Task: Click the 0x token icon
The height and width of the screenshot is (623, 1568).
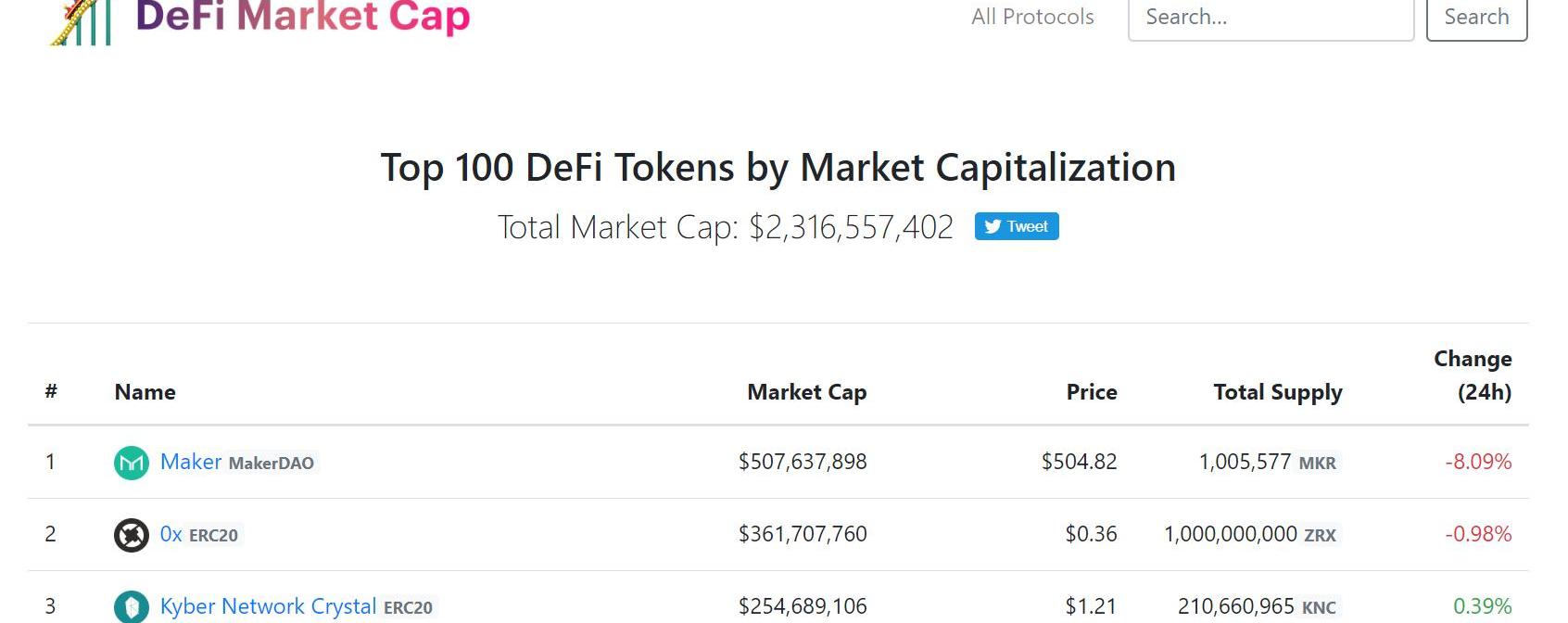Action: tap(132, 535)
